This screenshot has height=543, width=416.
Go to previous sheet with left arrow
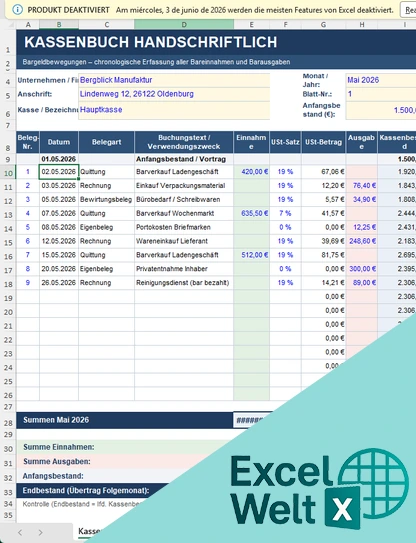coord(20,533)
